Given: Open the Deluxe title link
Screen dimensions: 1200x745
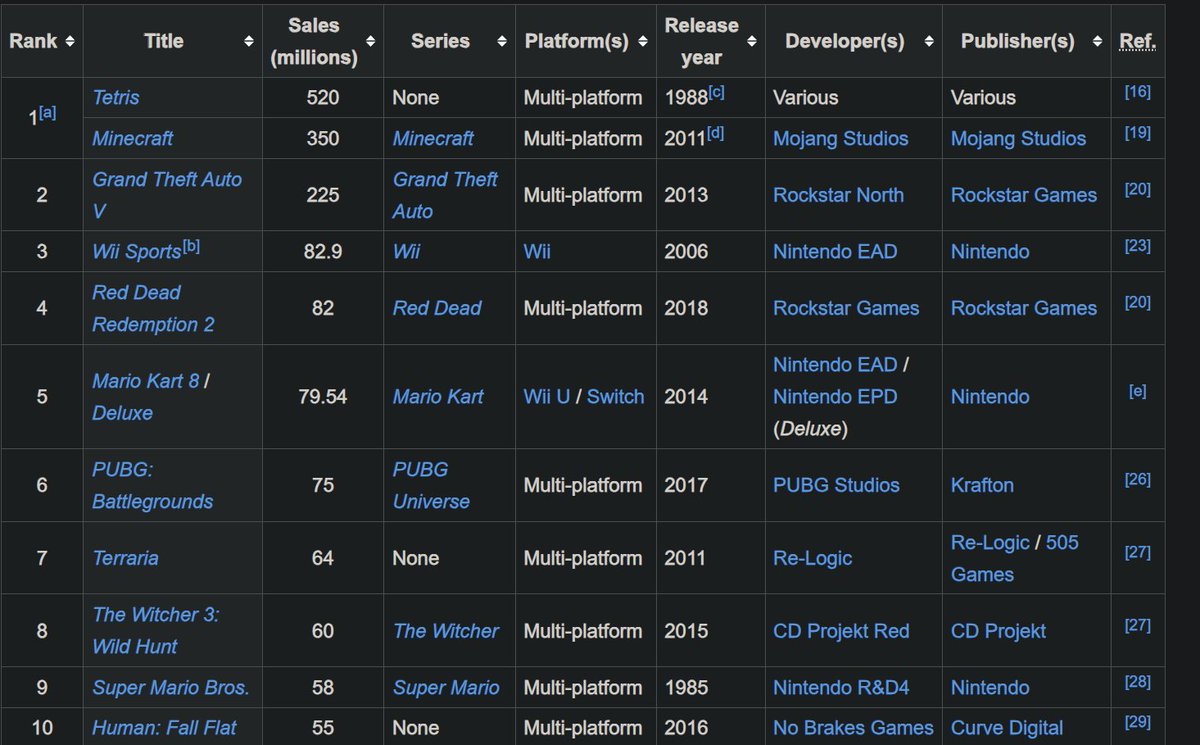Looking at the screenshot, I should (122, 413).
